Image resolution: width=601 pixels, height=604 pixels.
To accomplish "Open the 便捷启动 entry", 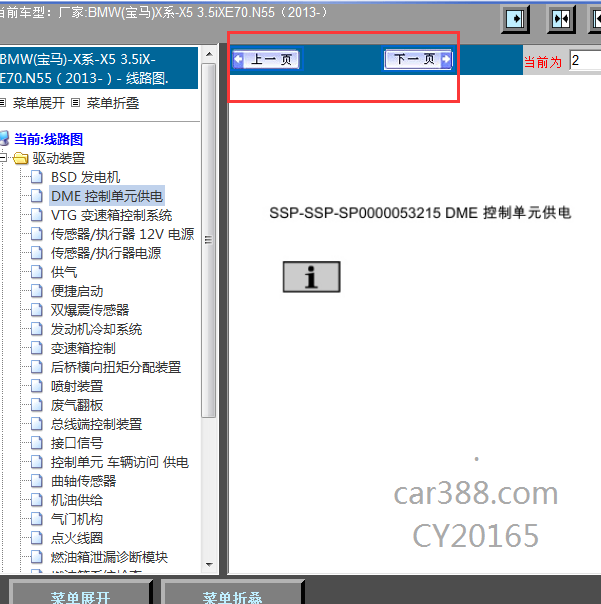I will [77, 291].
